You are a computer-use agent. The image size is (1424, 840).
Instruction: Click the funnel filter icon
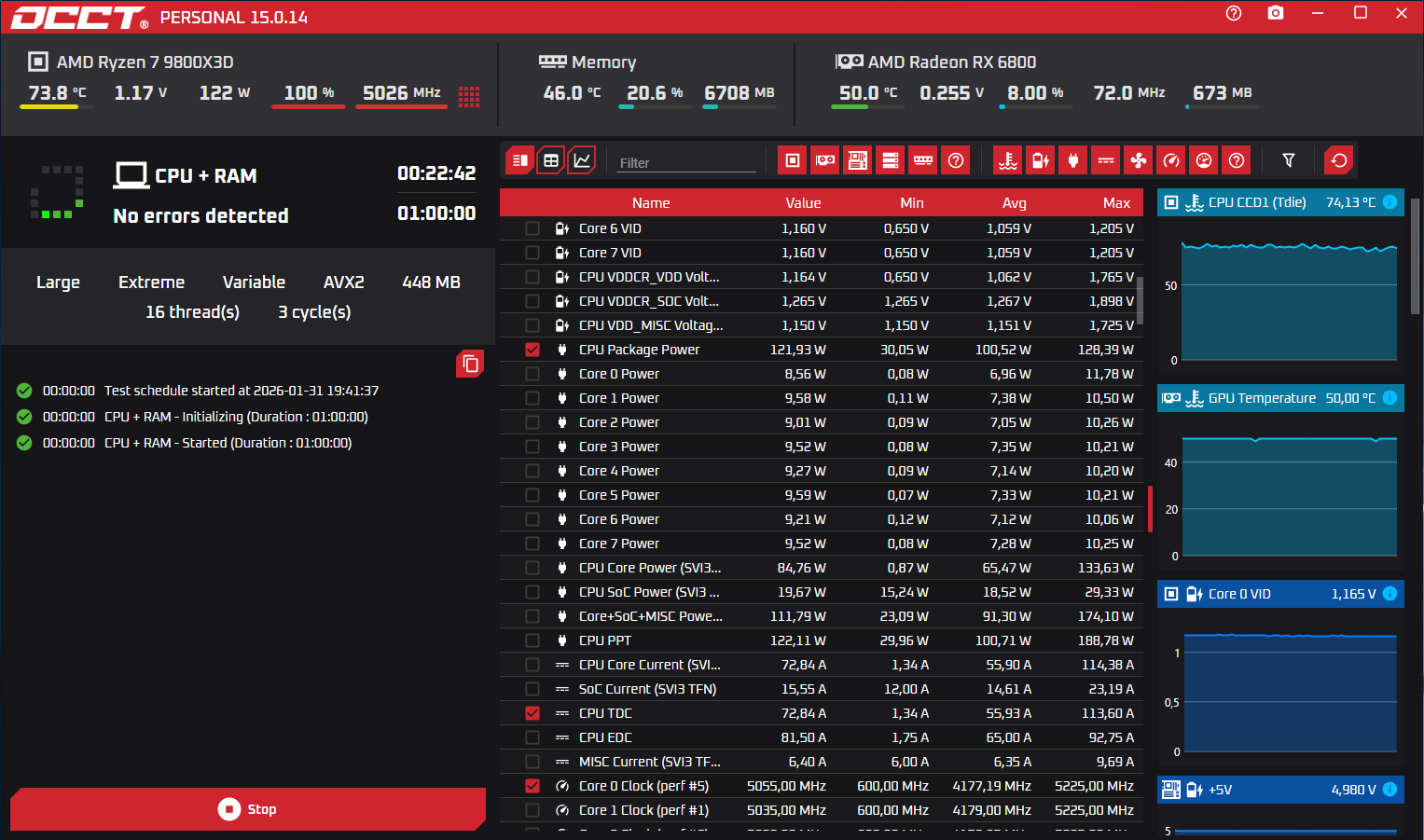(x=1289, y=160)
